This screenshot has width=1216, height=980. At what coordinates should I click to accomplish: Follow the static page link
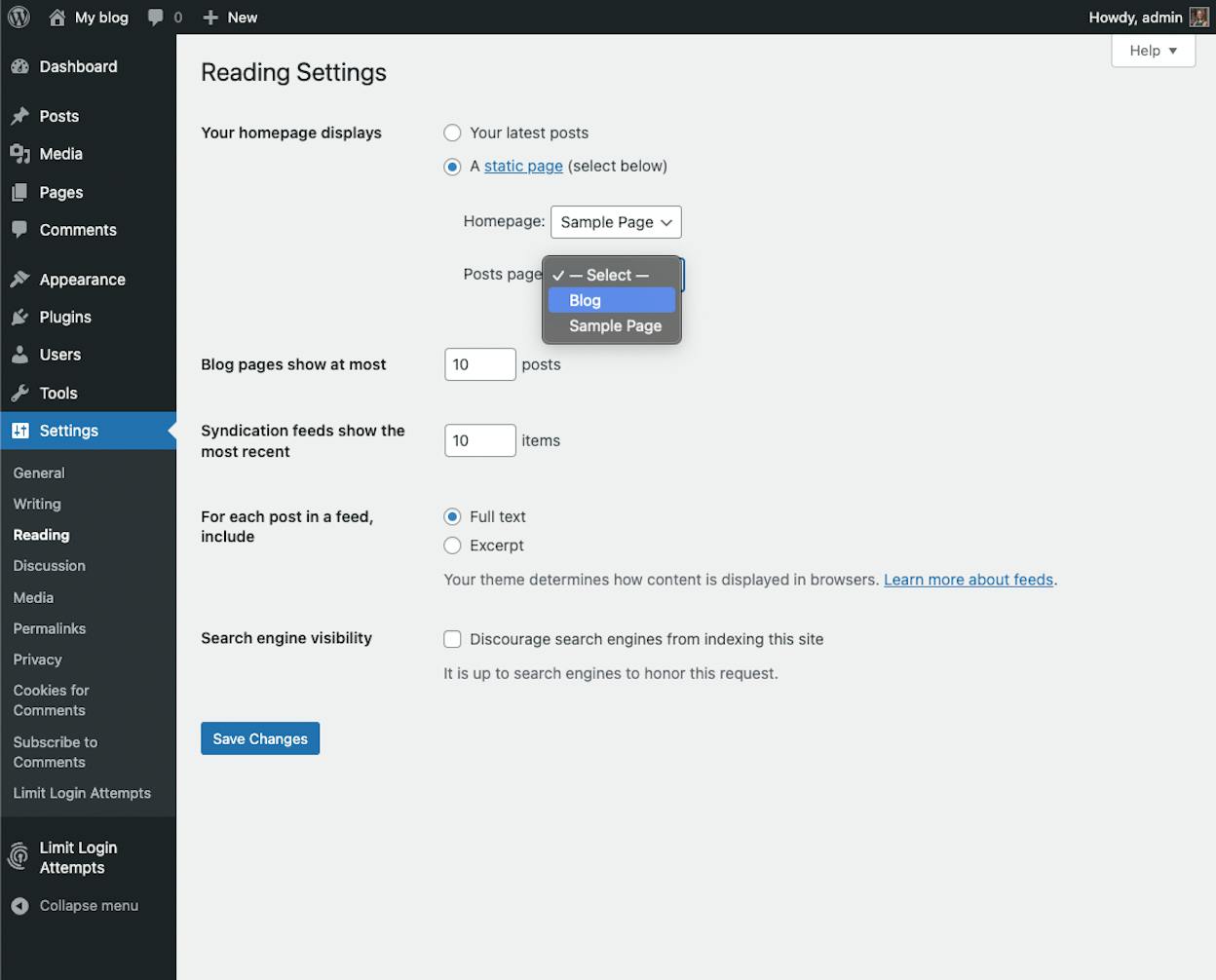tap(523, 167)
